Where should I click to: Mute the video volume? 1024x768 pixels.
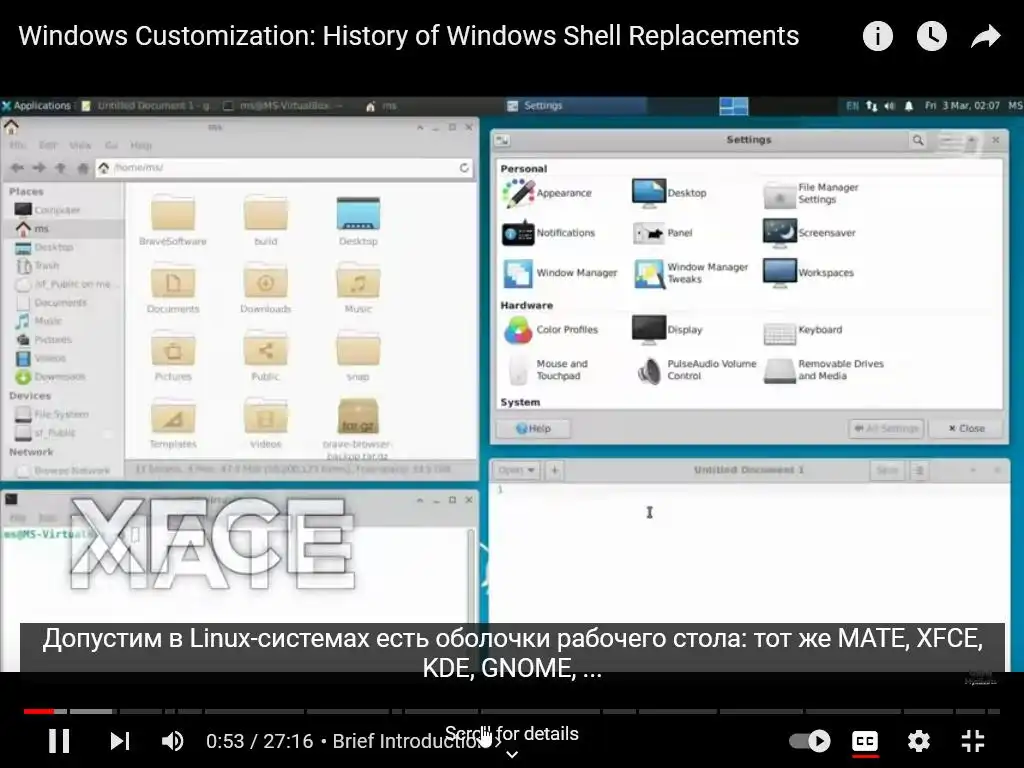pos(172,741)
